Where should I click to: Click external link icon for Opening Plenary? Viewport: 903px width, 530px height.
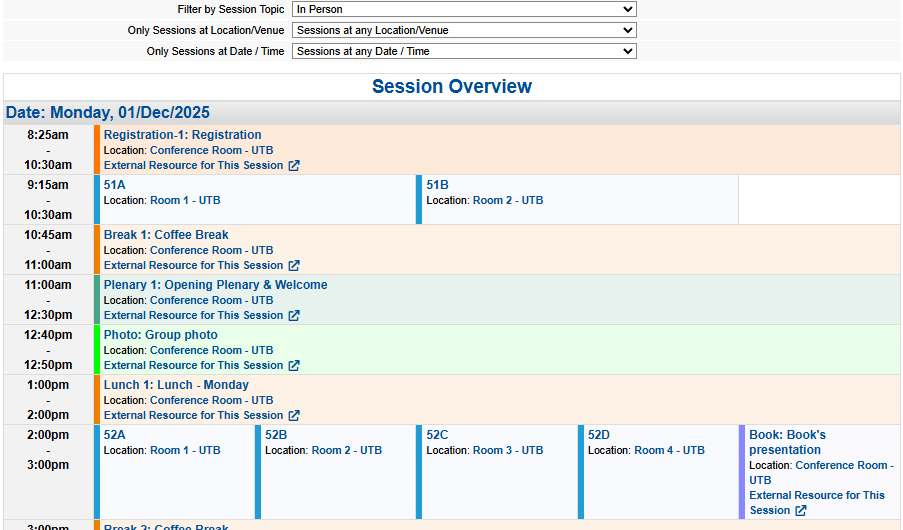(294, 316)
